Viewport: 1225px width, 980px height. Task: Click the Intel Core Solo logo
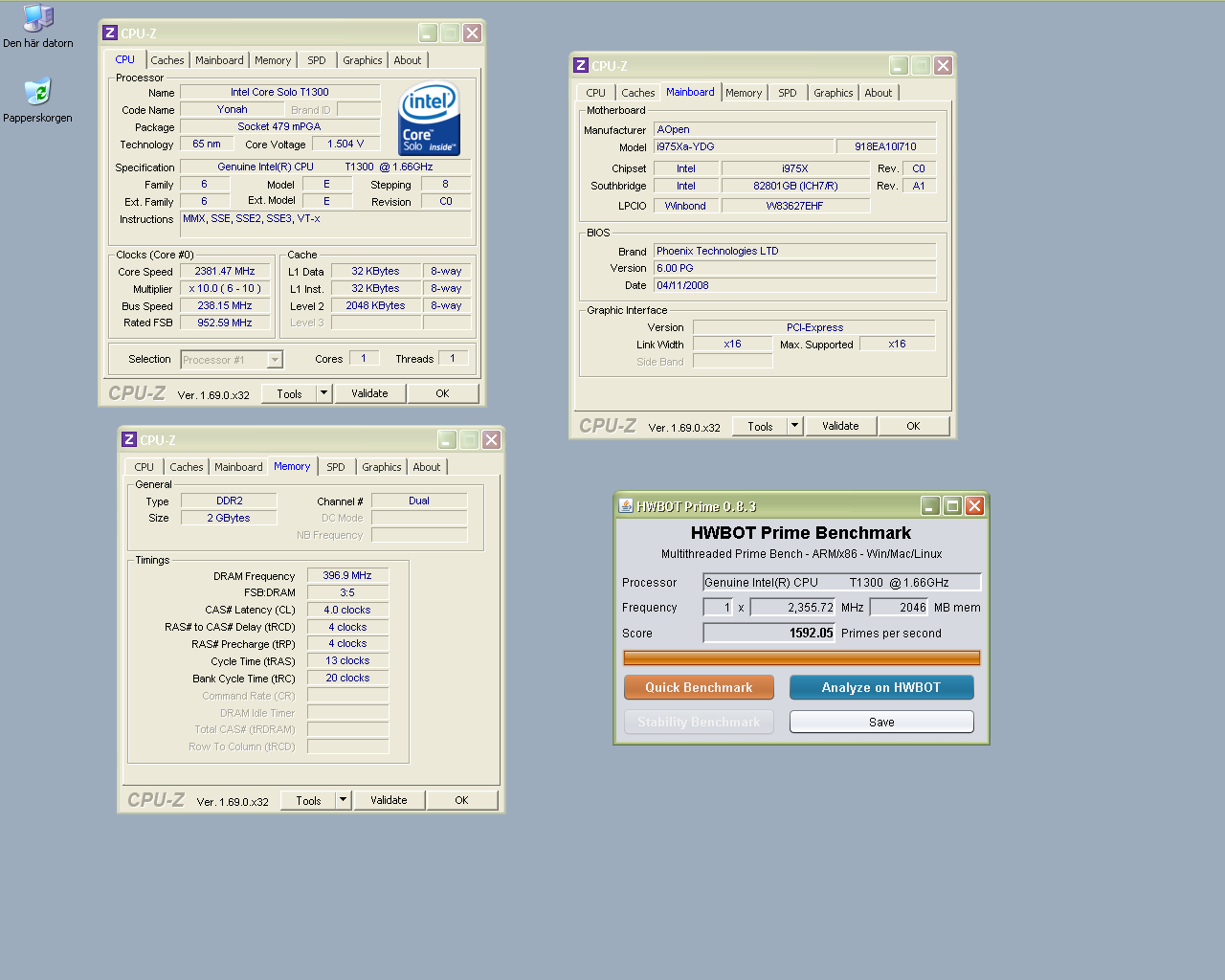pyautogui.click(x=430, y=119)
